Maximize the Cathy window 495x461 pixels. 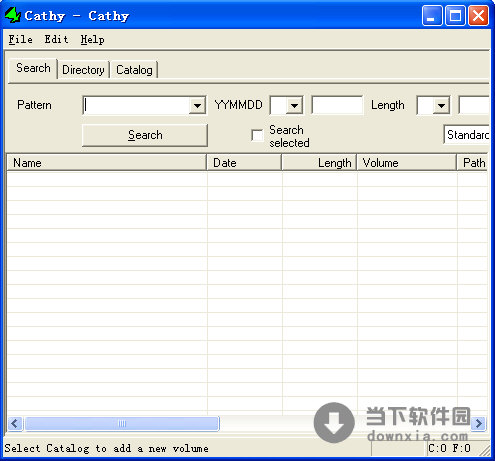[x=455, y=16]
